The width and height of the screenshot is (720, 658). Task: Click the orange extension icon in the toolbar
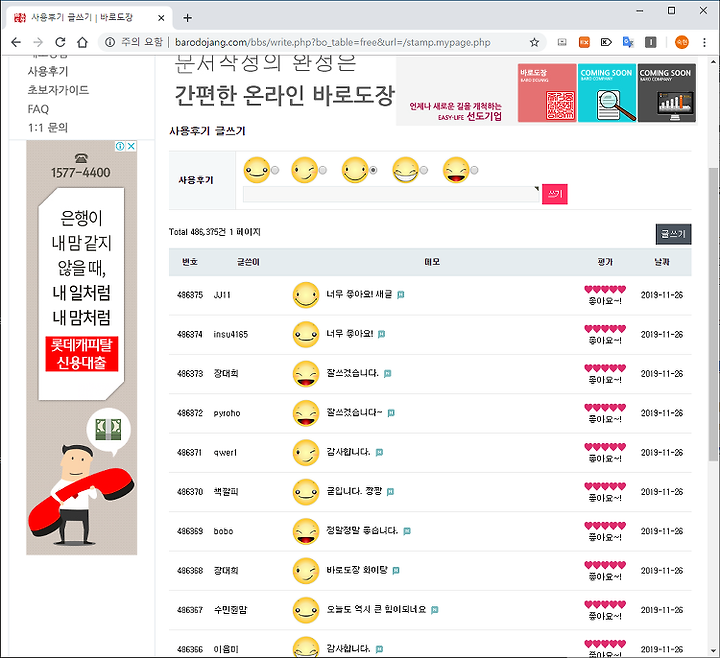pos(584,42)
